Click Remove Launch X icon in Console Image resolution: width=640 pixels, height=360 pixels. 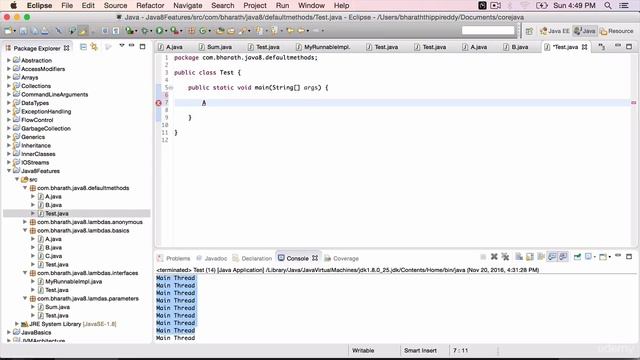click(494, 257)
